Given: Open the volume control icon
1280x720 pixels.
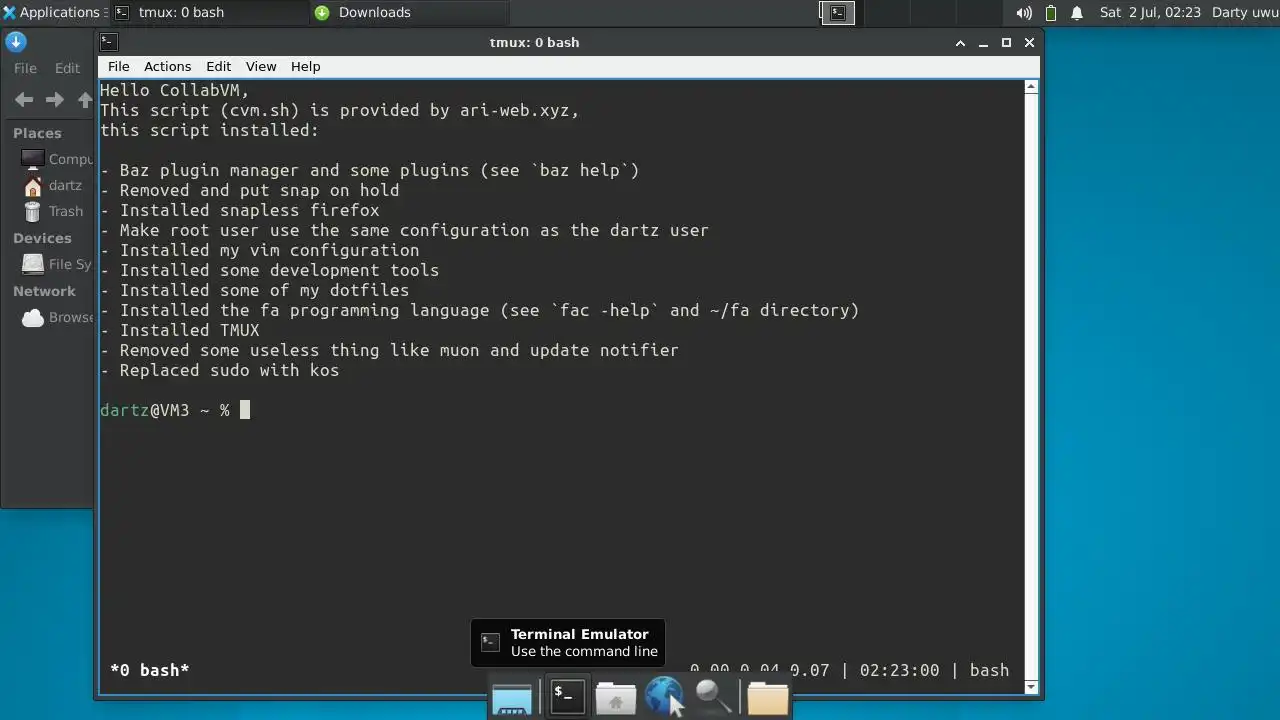Looking at the screenshot, I should point(1024,13).
